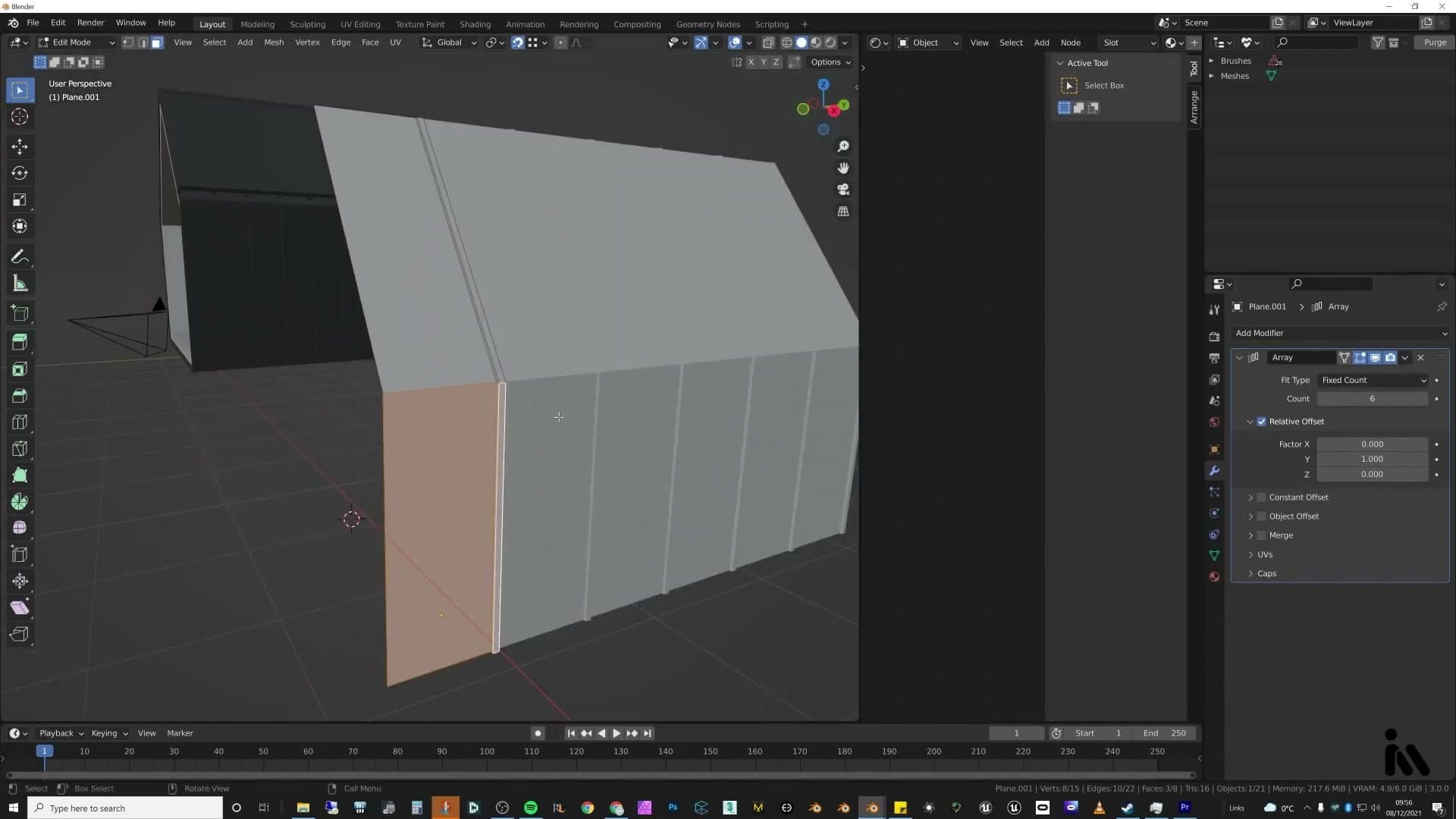The image size is (1456, 819).
Task: Enable edge select mode
Action: 143,42
